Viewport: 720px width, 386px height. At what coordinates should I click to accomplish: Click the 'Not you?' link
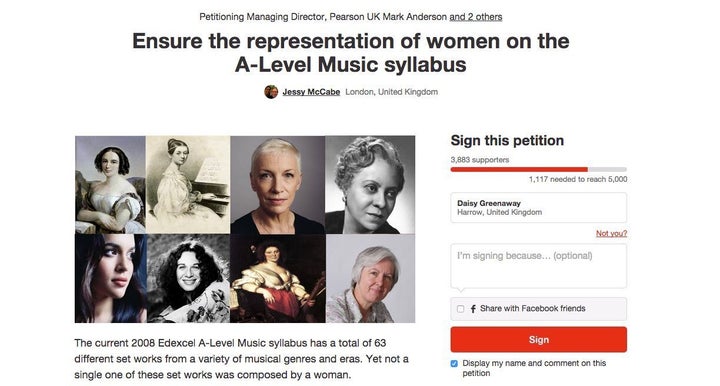click(611, 234)
